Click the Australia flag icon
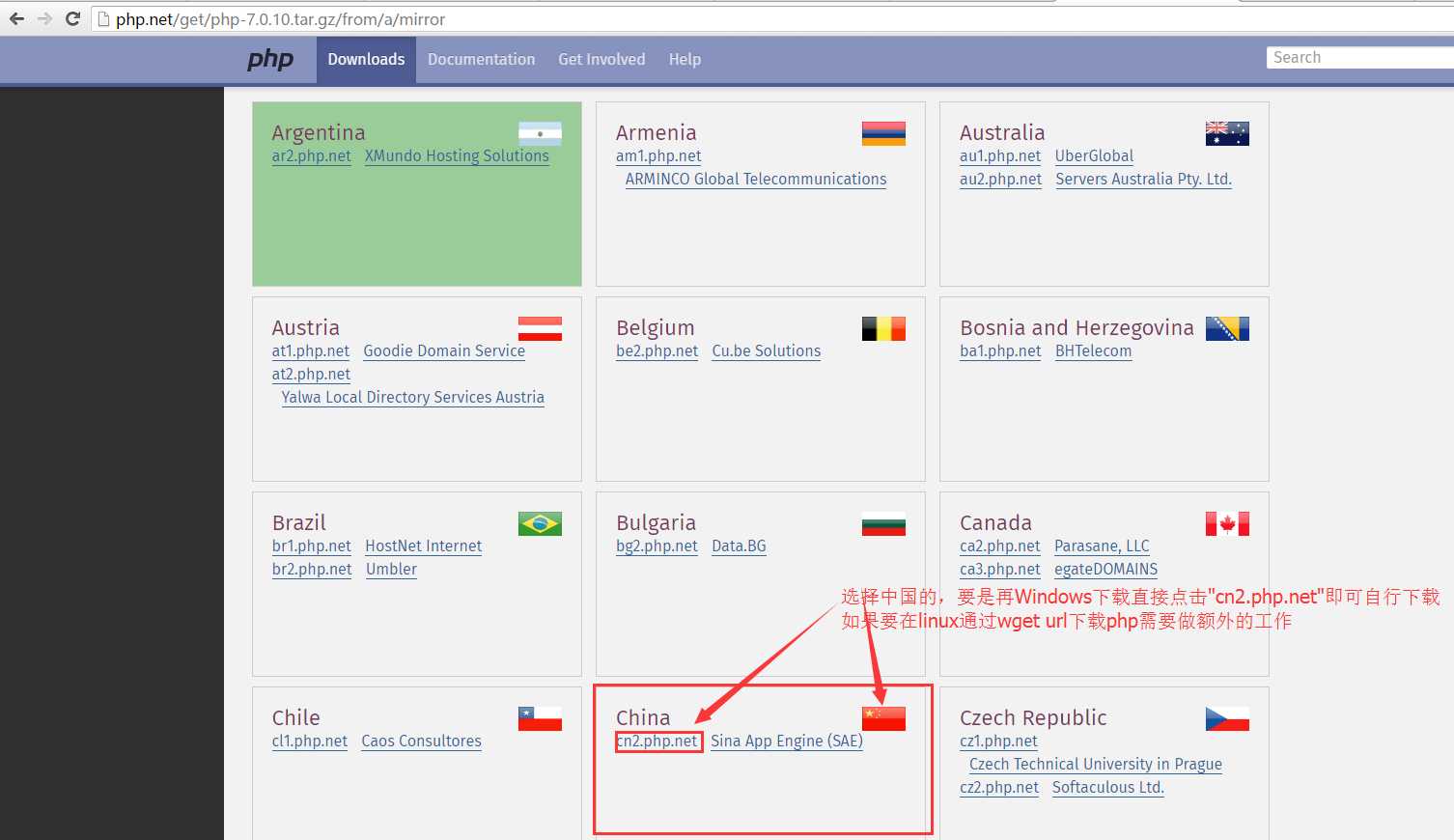Viewport: 1454px width, 840px height. coord(1227,133)
